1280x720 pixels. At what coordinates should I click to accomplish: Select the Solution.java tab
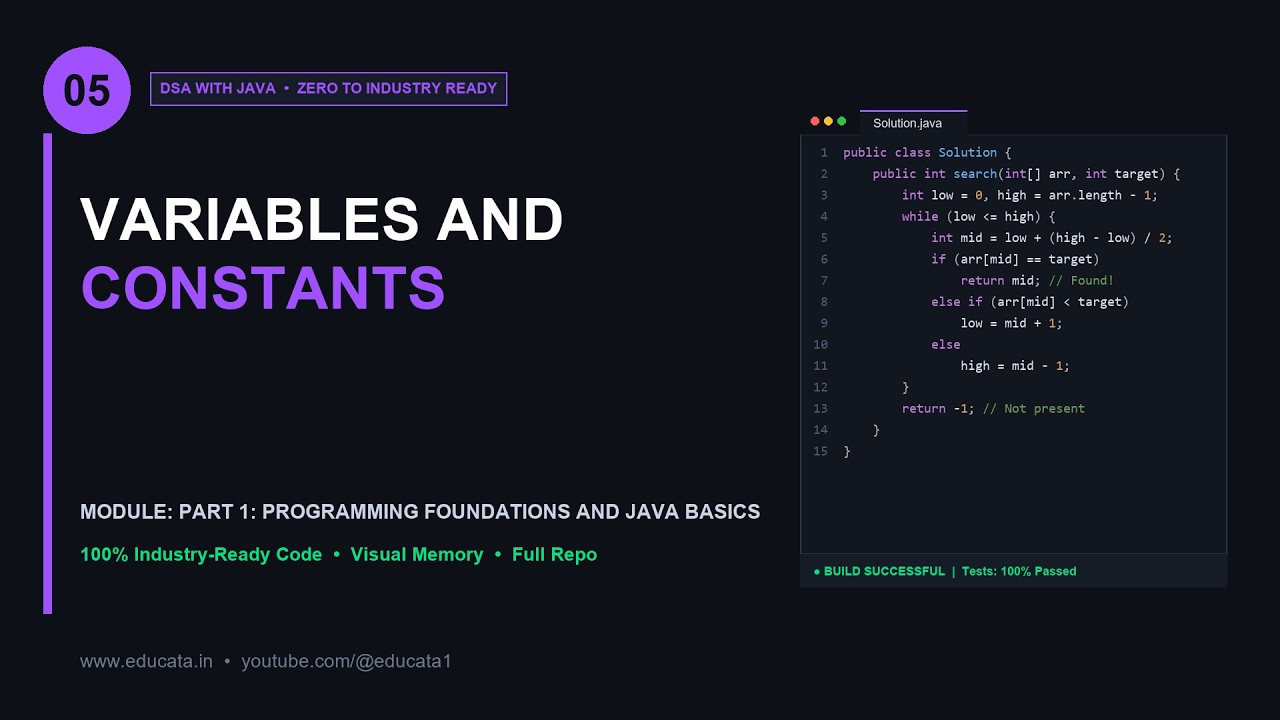click(913, 123)
